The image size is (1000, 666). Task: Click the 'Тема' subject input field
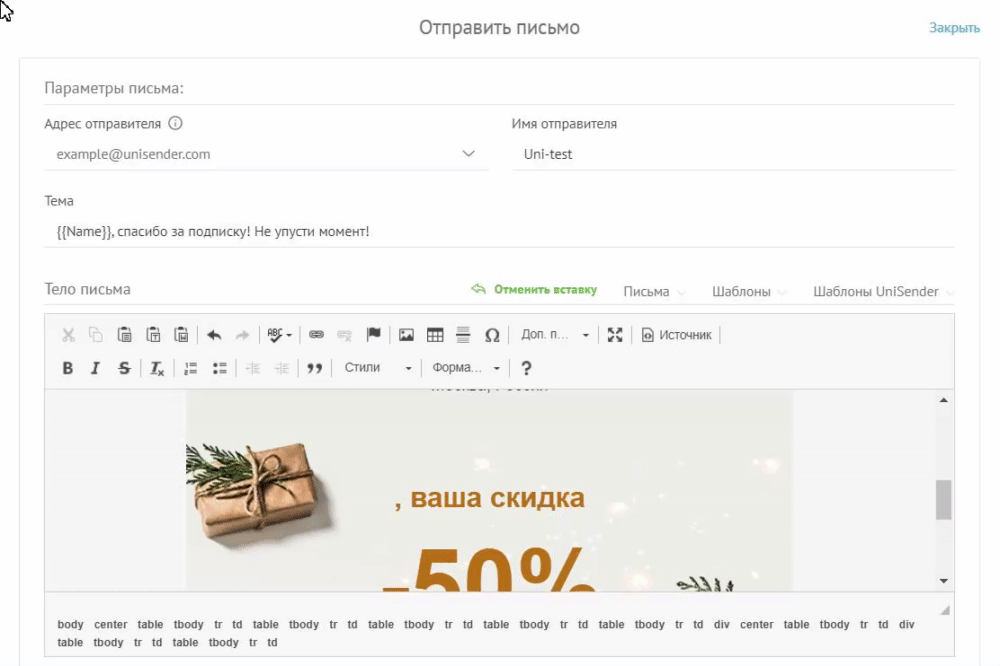tap(499, 232)
